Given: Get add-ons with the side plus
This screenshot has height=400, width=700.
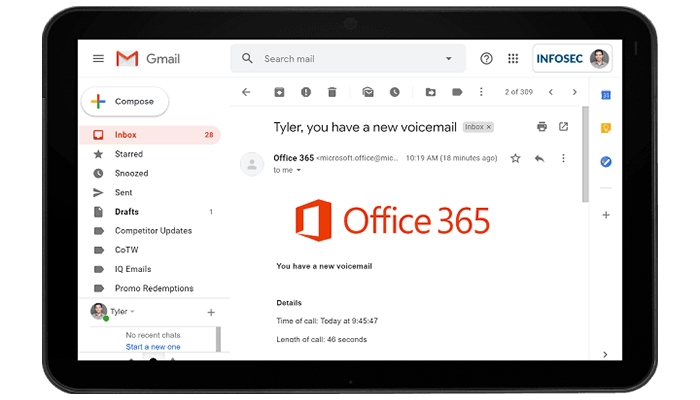Looking at the screenshot, I should tap(606, 215).
